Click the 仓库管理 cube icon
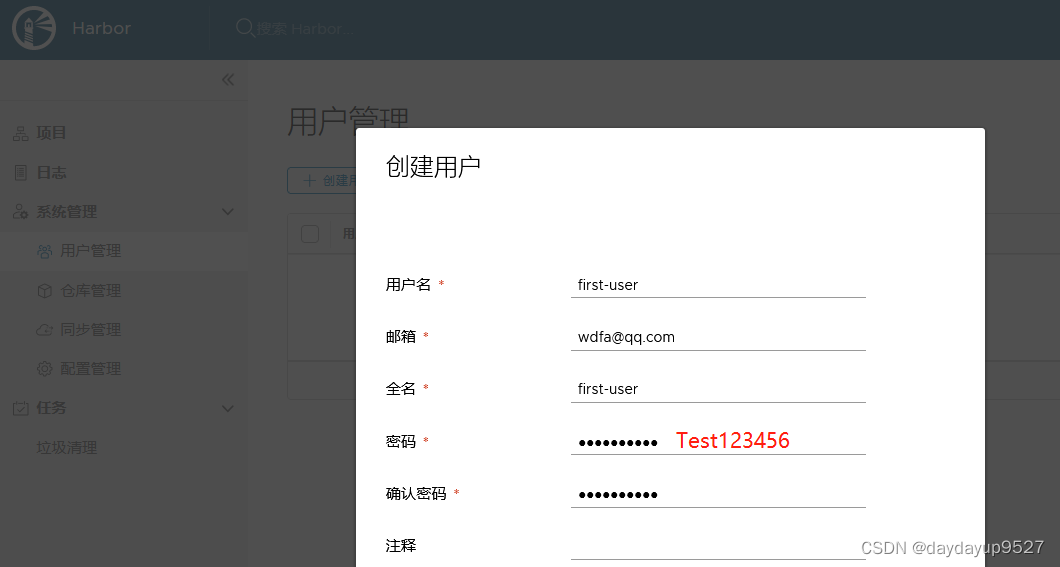 (45, 291)
